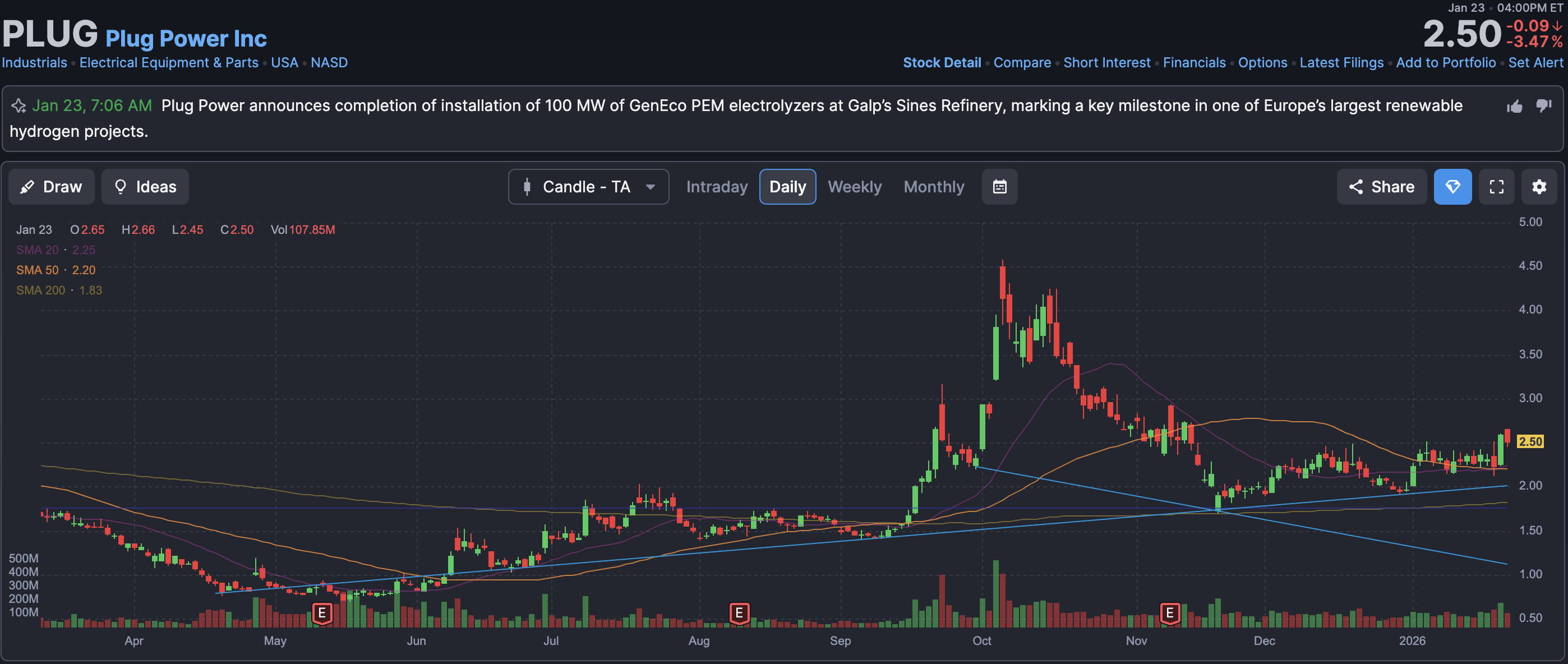Image resolution: width=1568 pixels, height=664 pixels.
Task: Enter fullscreen chart mode
Action: 1496,187
